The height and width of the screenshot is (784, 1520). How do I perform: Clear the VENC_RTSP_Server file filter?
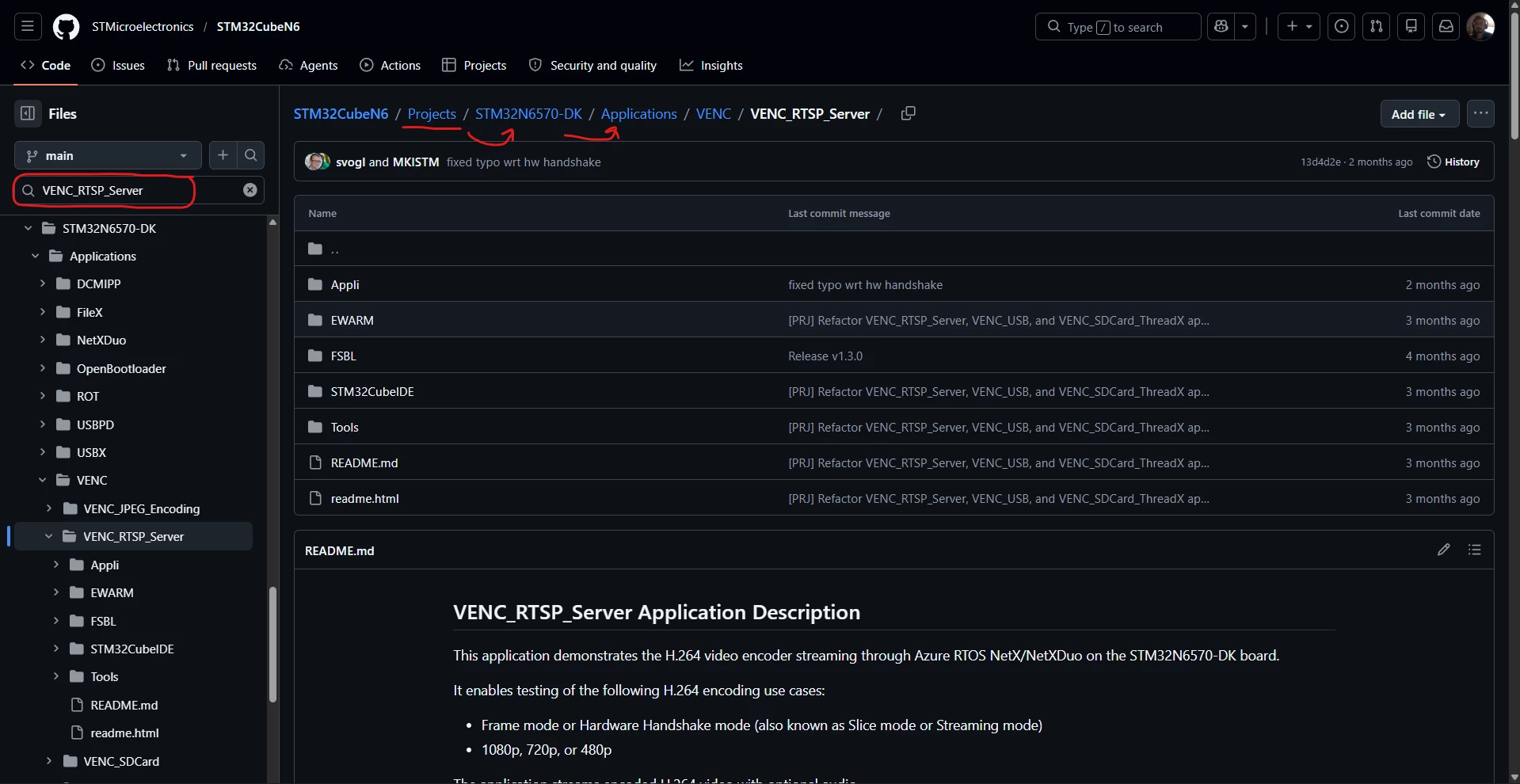coord(250,190)
